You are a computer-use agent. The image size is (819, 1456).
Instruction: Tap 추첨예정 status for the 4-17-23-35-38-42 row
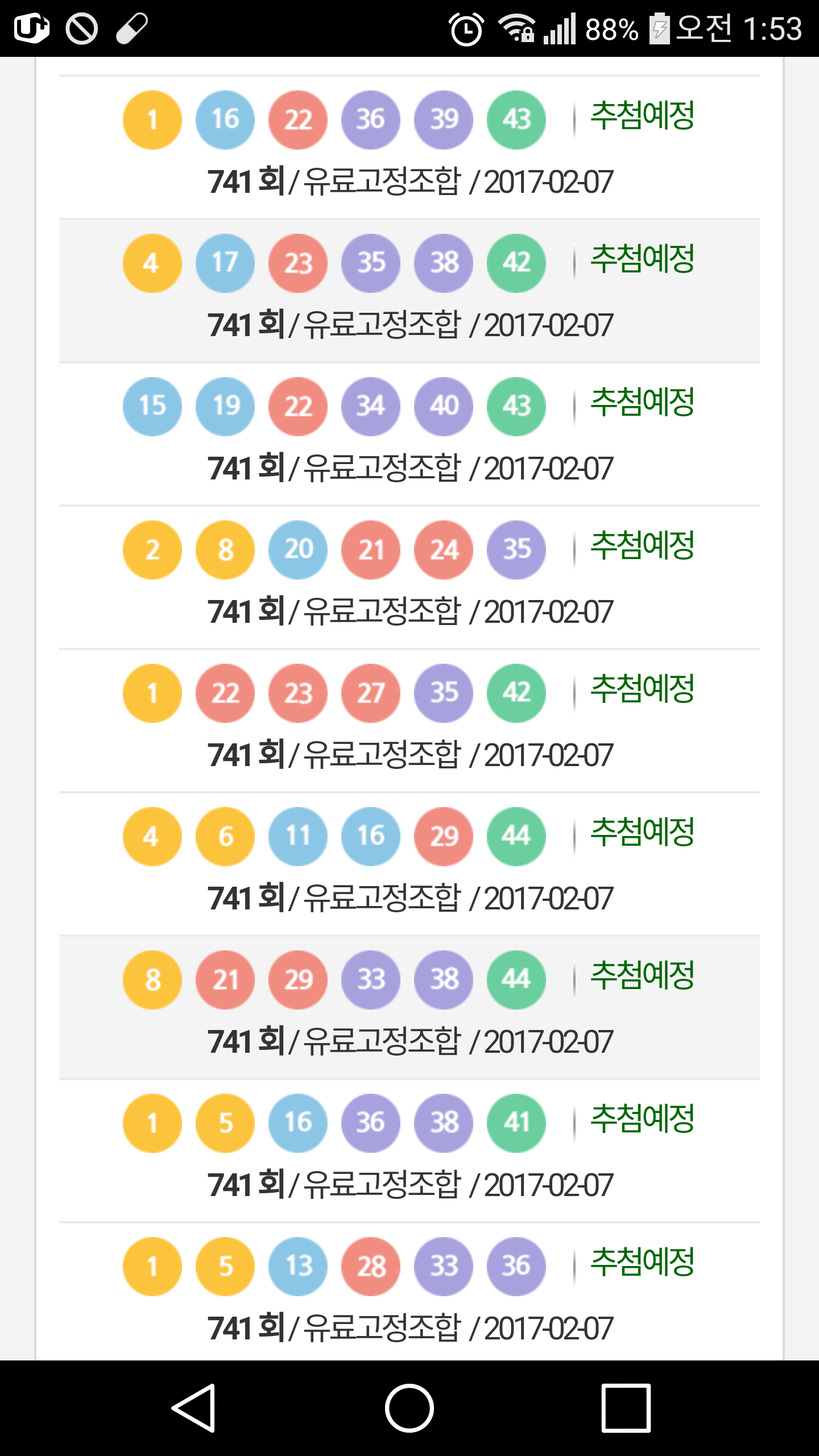pyautogui.click(x=643, y=259)
